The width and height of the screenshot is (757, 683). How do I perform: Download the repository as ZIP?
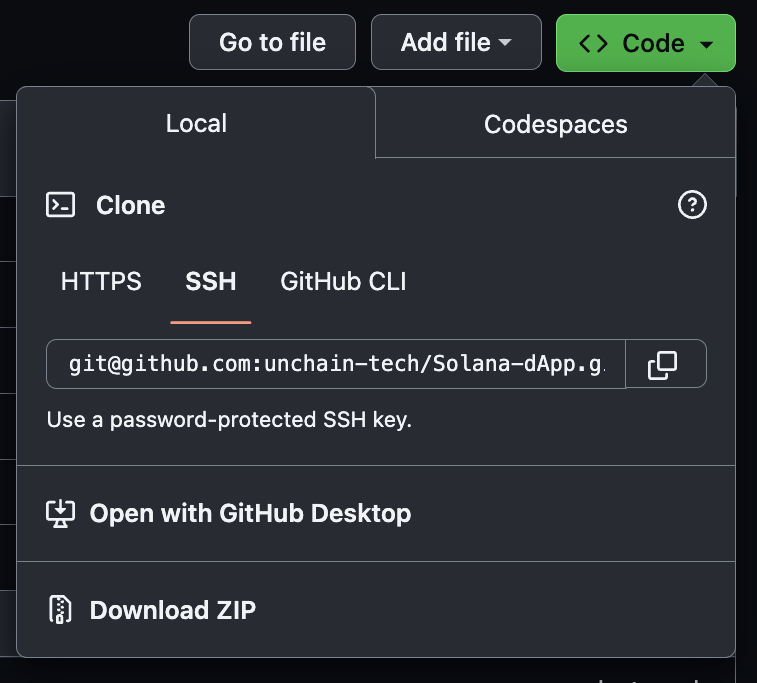click(376, 610)
